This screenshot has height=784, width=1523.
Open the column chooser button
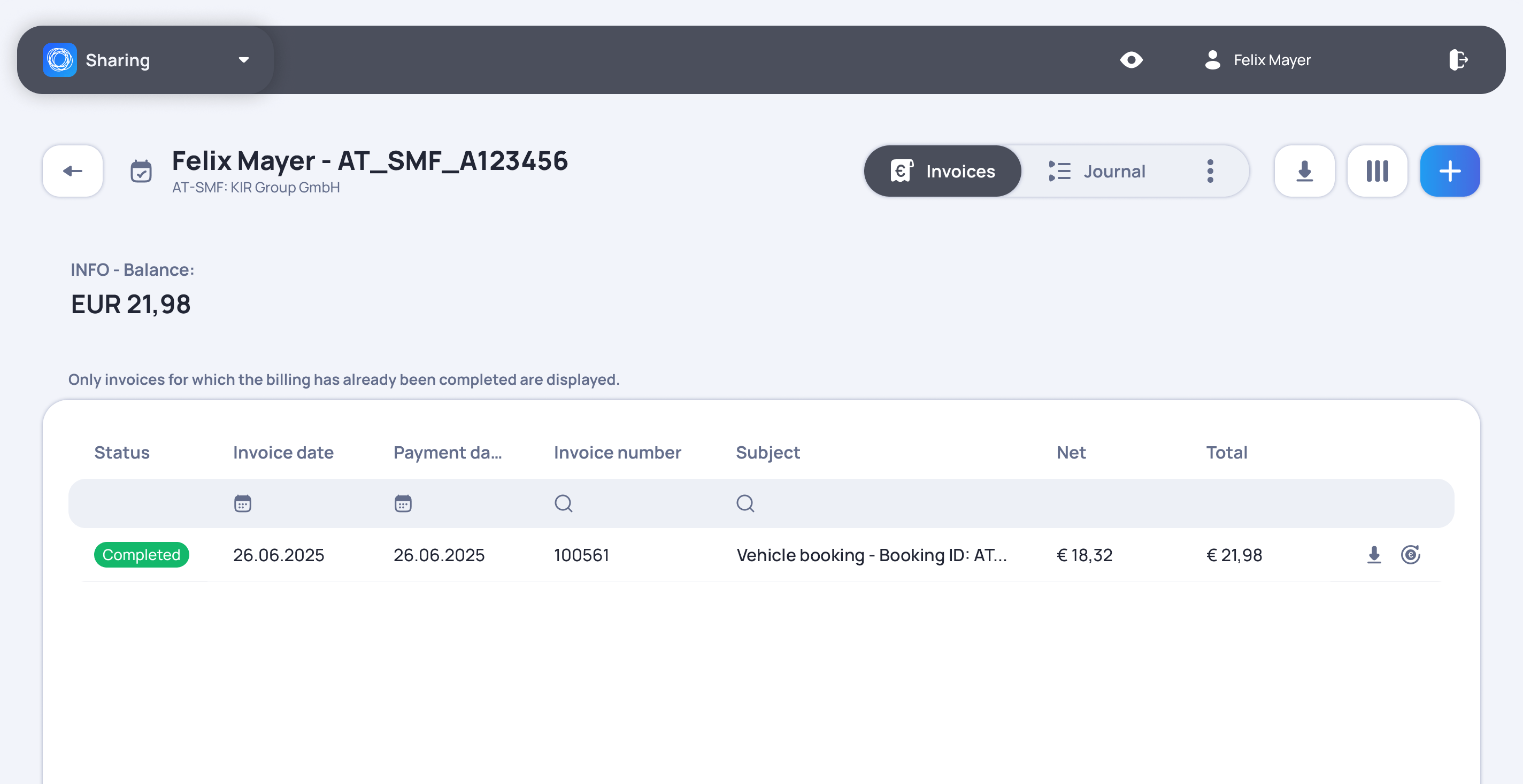1377,172
